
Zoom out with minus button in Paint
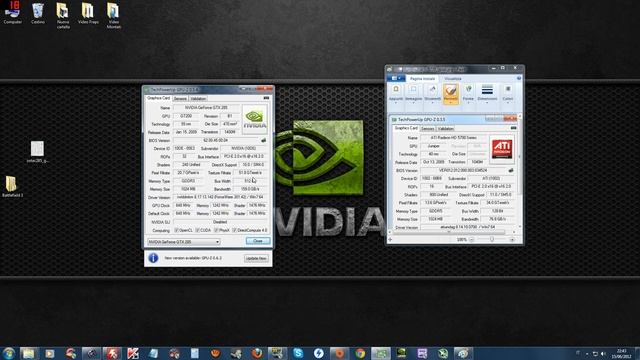pyautogui.click(x=471, y=240)
